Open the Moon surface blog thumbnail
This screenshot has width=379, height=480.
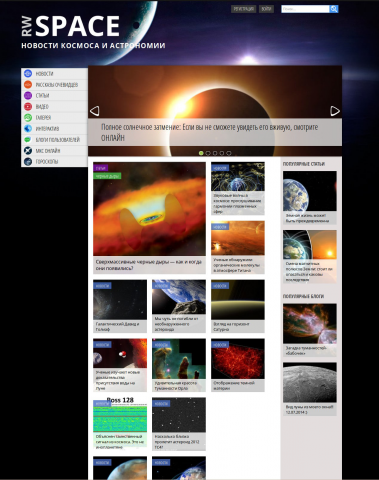coord(310,382)
